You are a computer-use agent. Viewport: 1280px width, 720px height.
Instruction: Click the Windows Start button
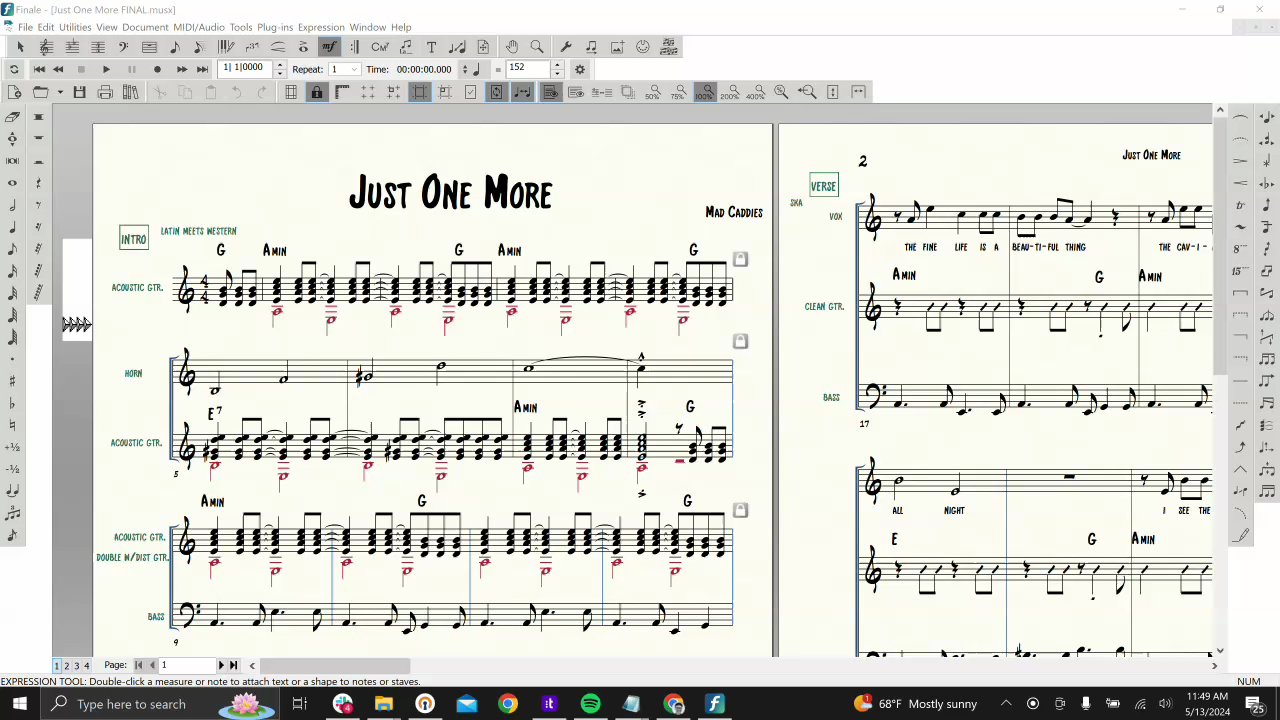point(19,704)
